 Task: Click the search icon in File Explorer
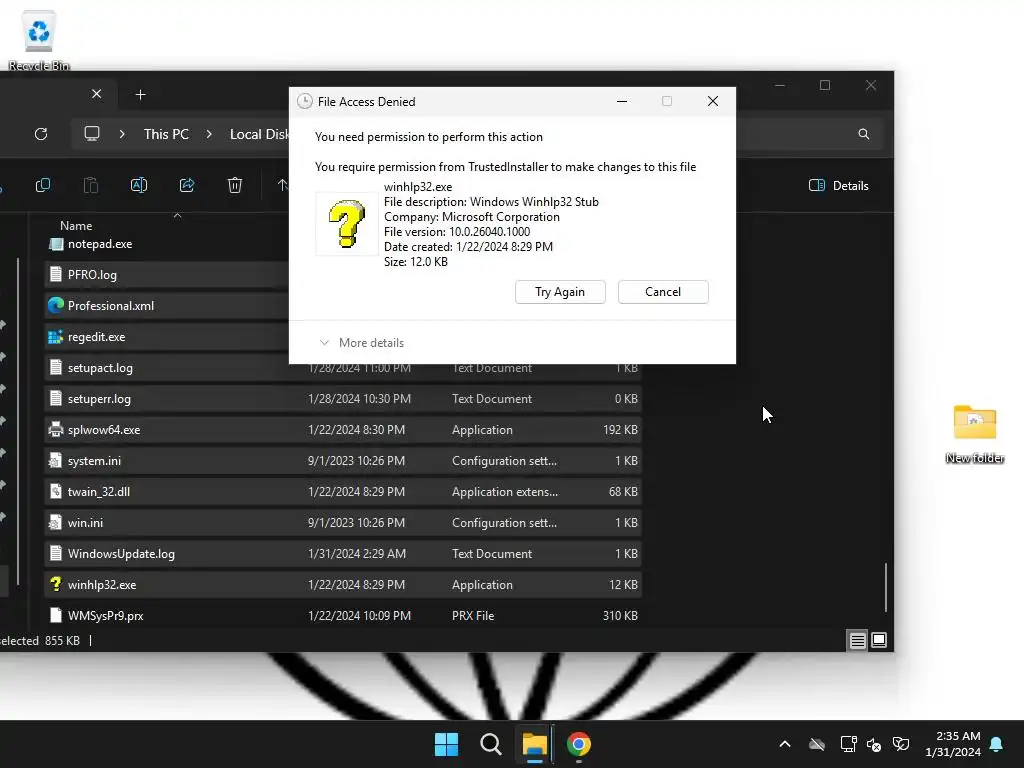tap(863, 134)
